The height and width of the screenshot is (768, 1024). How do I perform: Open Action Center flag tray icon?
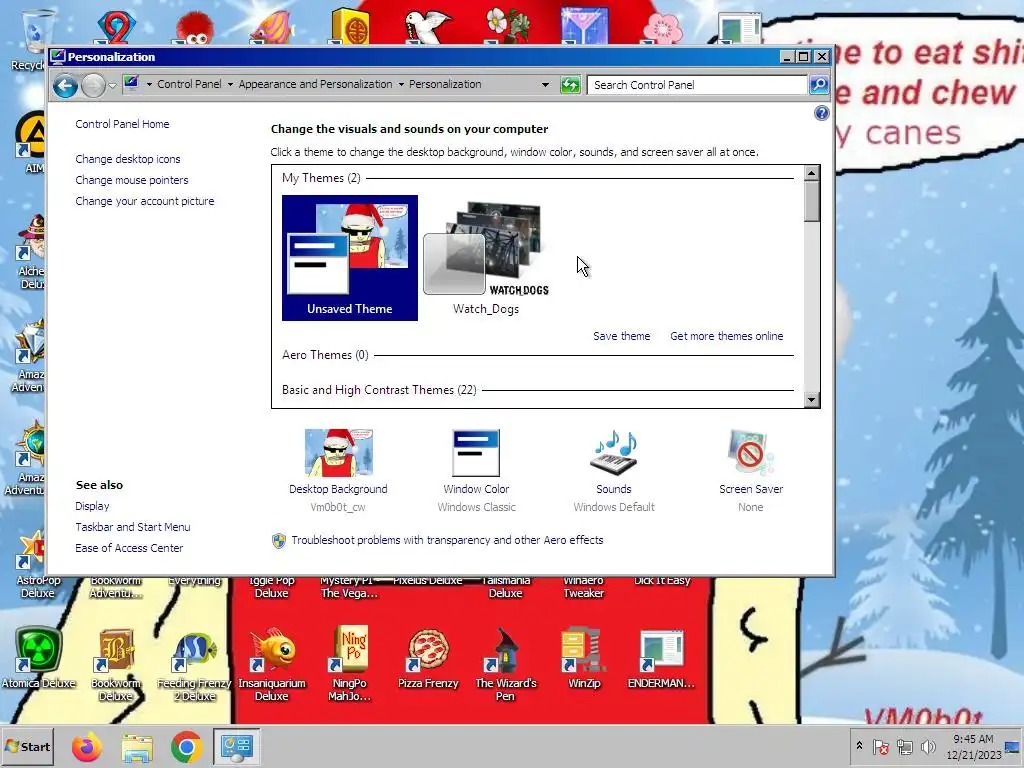[880, 746]
